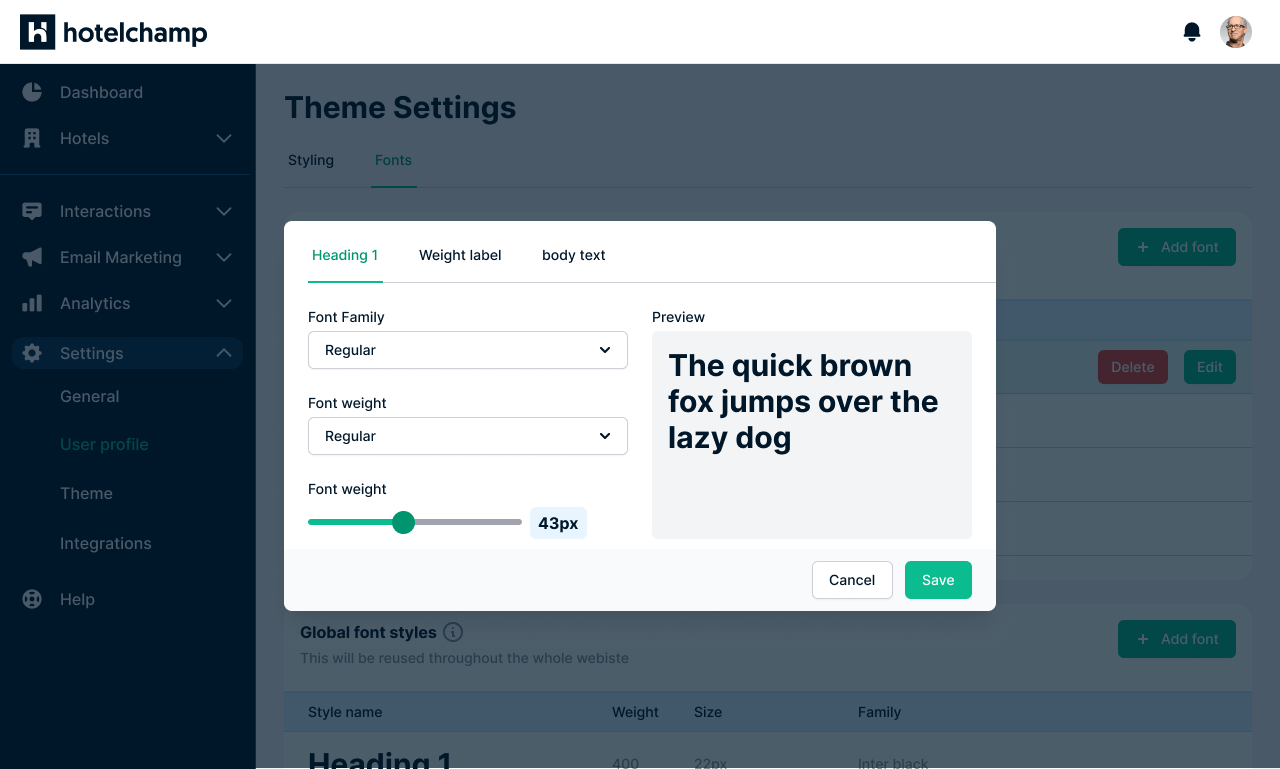Expand the Analytics menu chevron
The image size is (1280, 769).
pyautogui.click(x=224, y=303)
